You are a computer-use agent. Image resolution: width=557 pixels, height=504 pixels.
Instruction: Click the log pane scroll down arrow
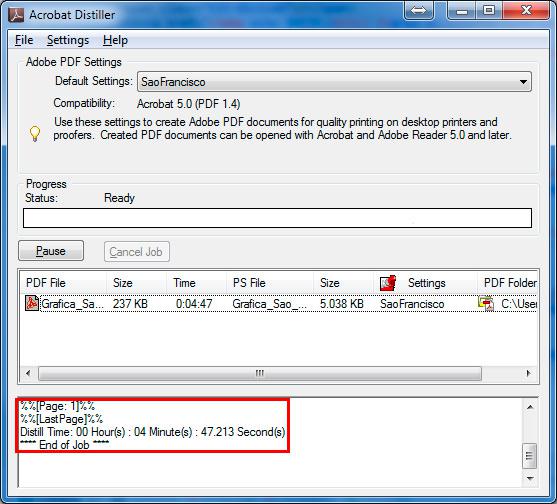click(x=530, y=479)
